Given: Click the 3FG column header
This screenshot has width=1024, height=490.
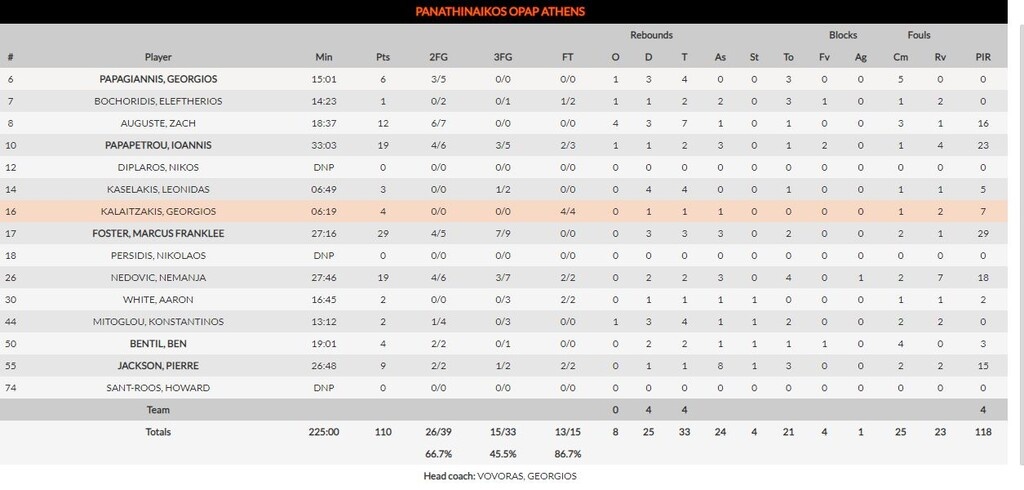Looking at the screenshot, I should (x=503, y=57).
